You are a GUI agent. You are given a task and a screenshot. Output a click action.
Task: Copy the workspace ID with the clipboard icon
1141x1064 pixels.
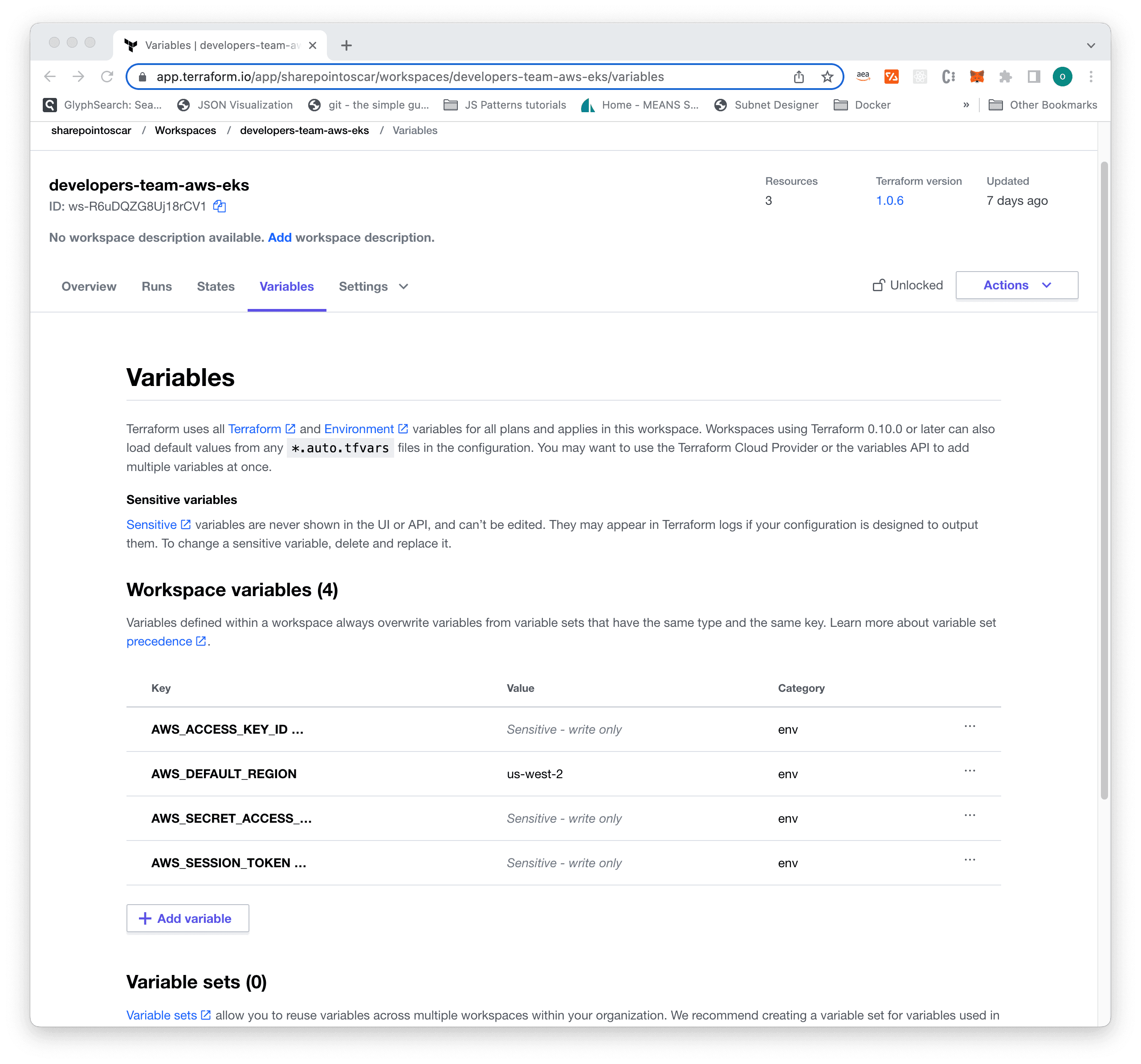tap(219, 207)
